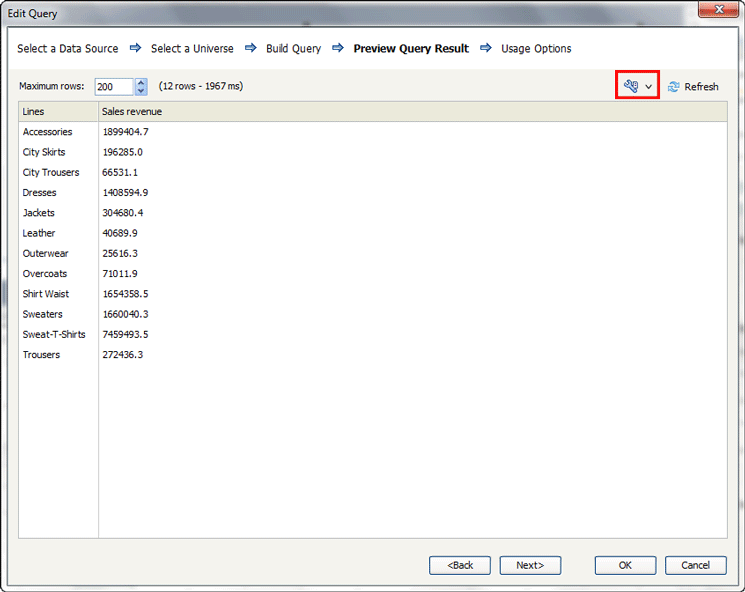This screenshot has width=745, height=592.
Task: Open the dropdown arrow beside the wrench icon
Action: (x=649, y=86)
